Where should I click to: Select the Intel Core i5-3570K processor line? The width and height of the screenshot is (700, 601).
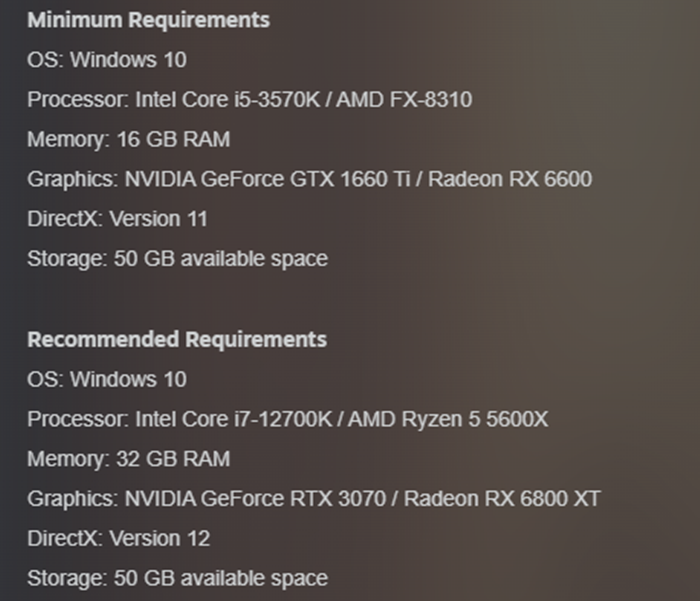tap(250, 99)
